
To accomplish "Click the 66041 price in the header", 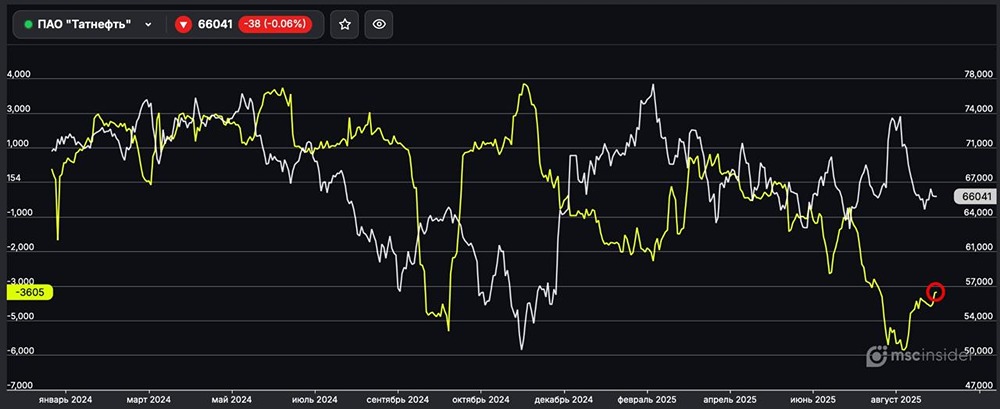I will click(x=214, y=25).
